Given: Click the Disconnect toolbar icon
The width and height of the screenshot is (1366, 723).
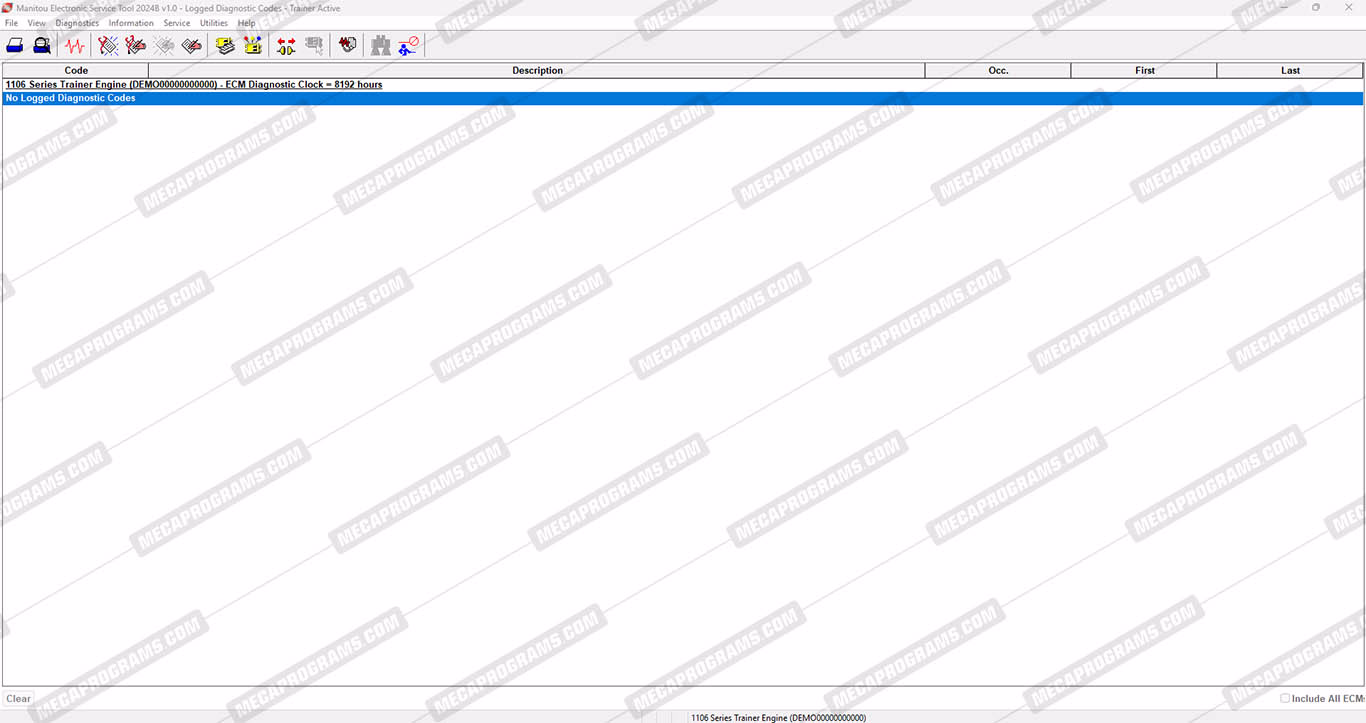Looking at the screenshot, I should [408, 45].
